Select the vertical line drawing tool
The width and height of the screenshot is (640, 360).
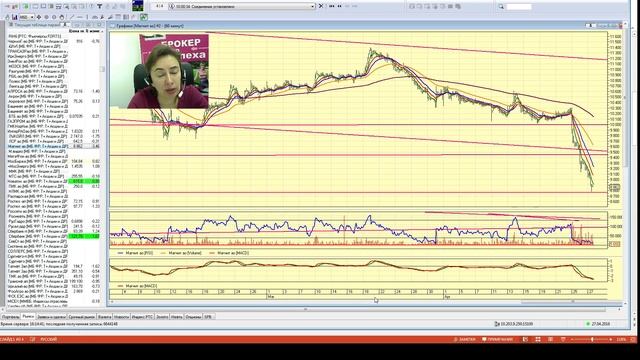(x=87, y=17)
